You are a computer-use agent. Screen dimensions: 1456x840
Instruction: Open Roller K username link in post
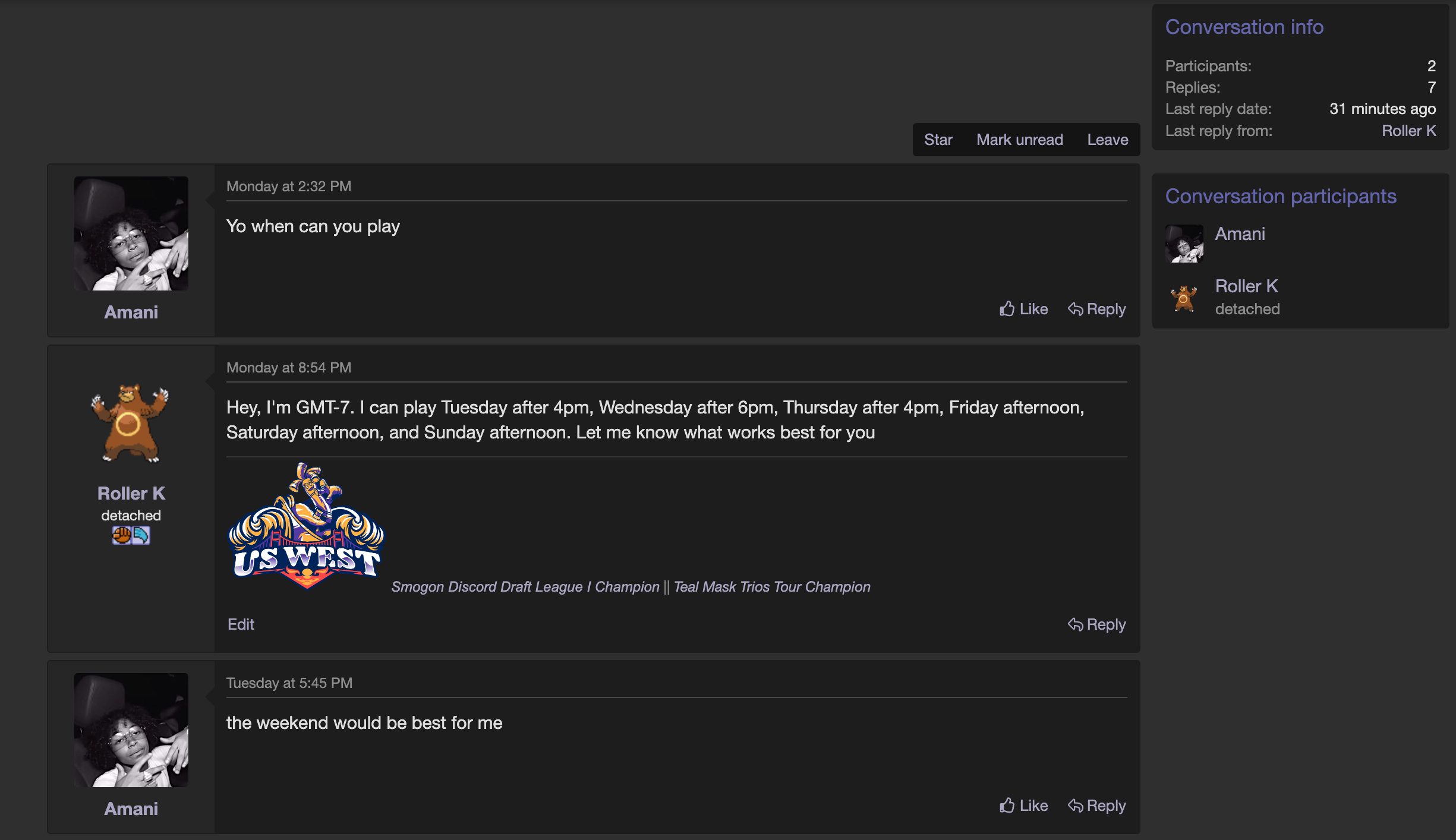(x=131, y=494)
